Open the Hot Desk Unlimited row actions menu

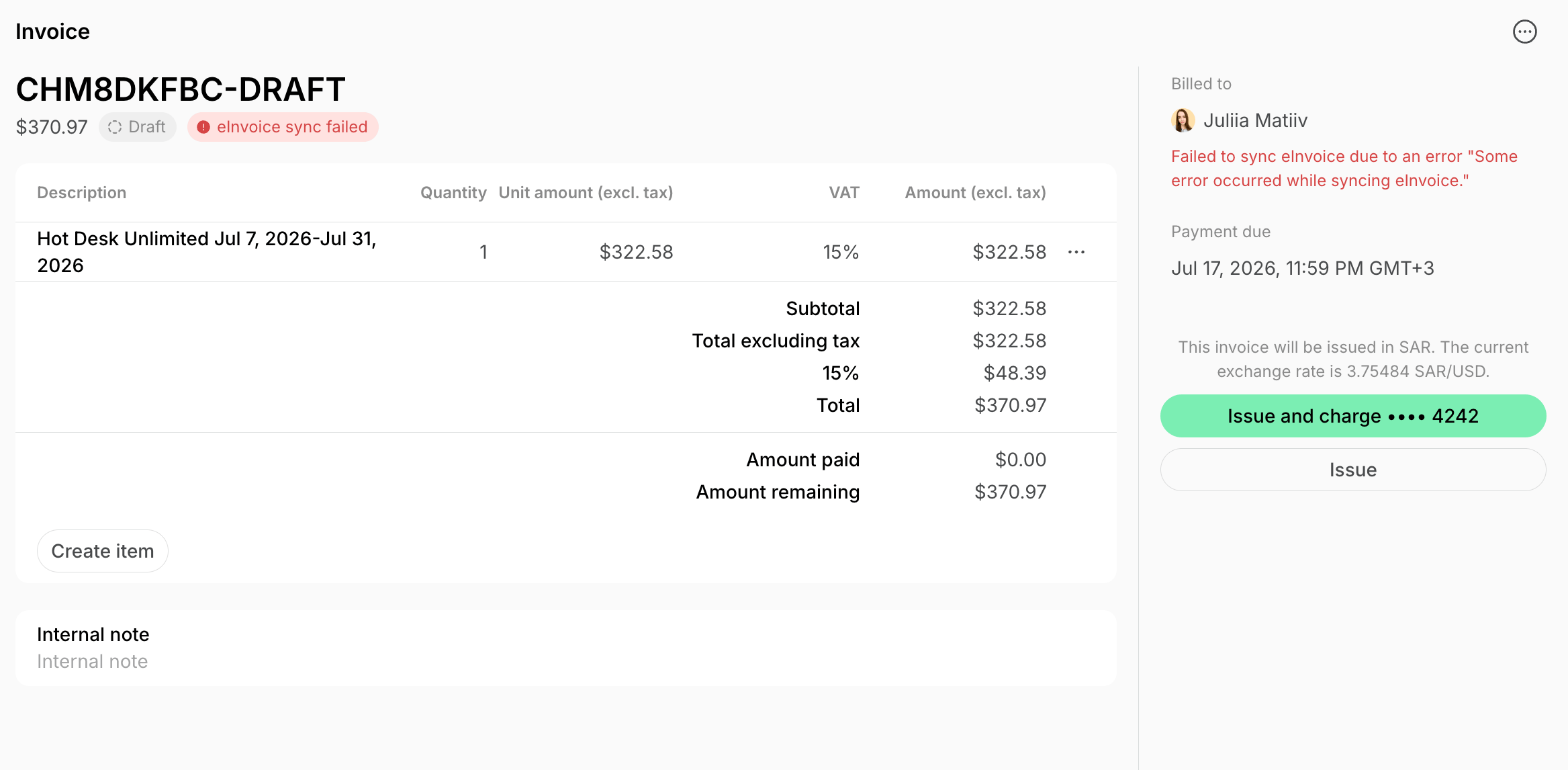[x=1076, y=252]
